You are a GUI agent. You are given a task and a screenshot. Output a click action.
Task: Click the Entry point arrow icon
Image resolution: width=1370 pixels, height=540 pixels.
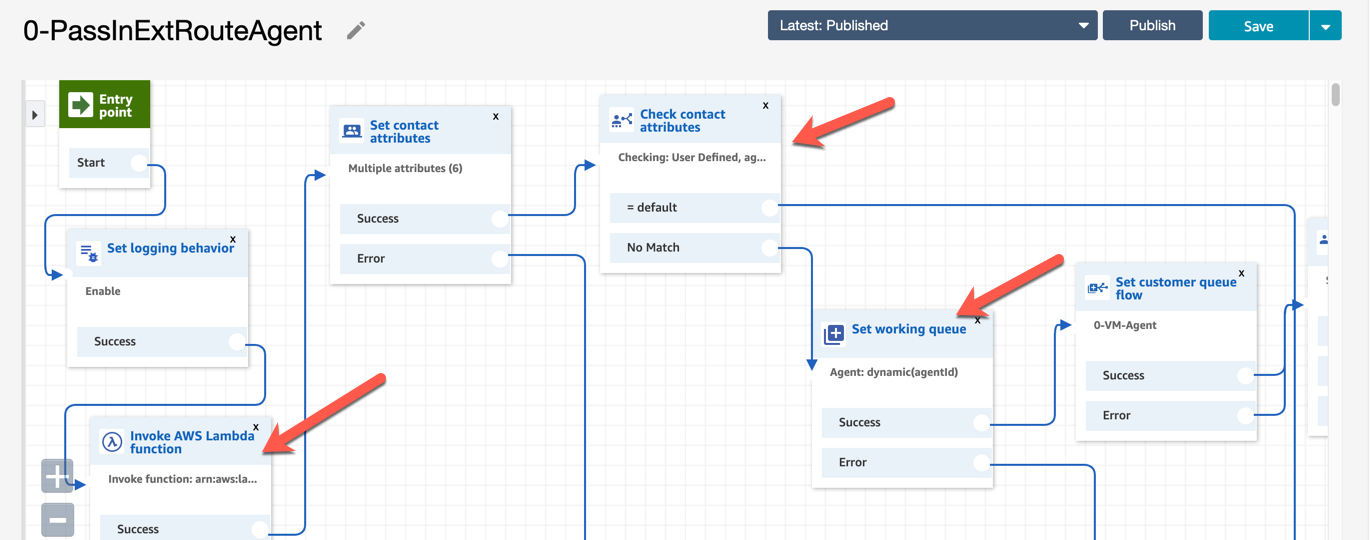point(81,105)
